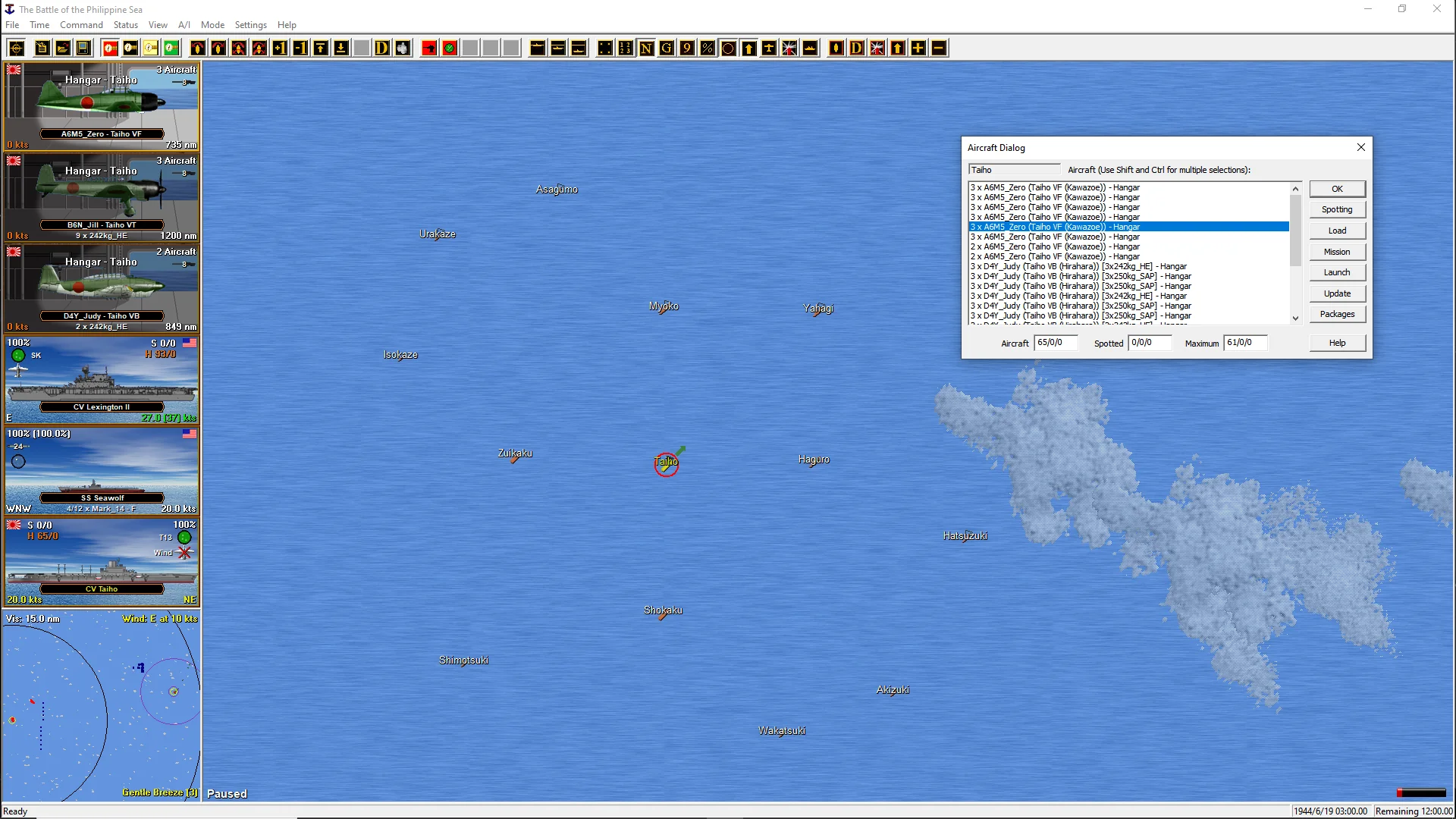The height and width of the screenshot is (819, 1456).
Task: Click the percent sign toolbar icon
Action: [708, 49]
